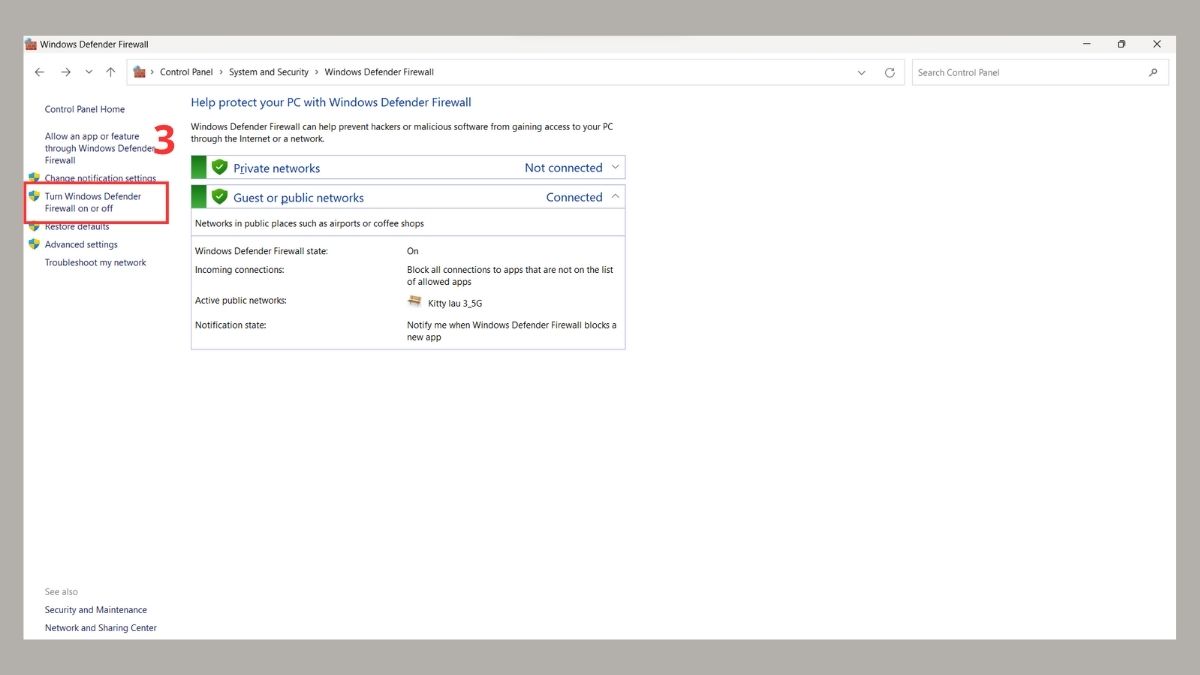Click the green shield icon for Guest or public networks
The height and width of the screenshot is (675, 1200).
(x=220, y=197)
